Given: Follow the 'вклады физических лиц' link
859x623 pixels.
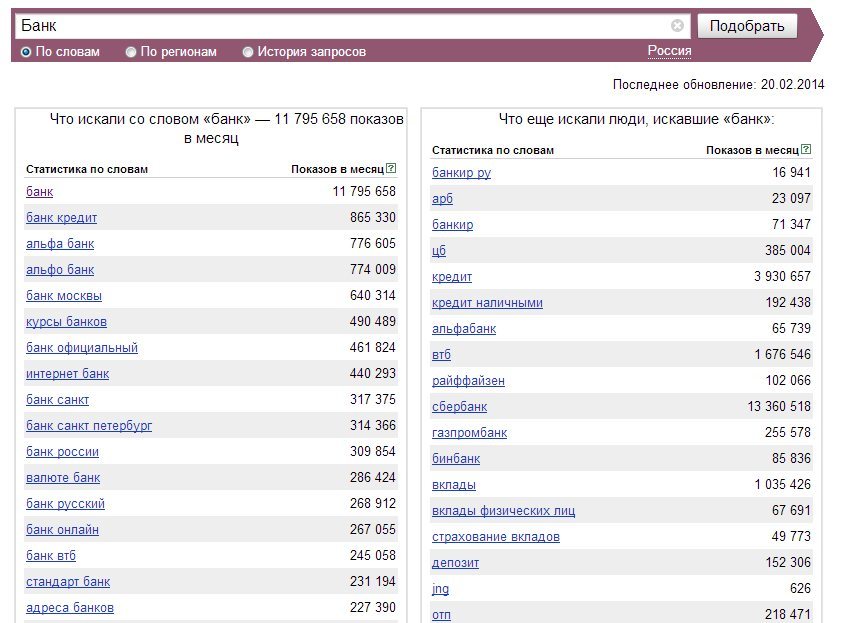Looking at the screenshot, I should (x=503, y=511).
